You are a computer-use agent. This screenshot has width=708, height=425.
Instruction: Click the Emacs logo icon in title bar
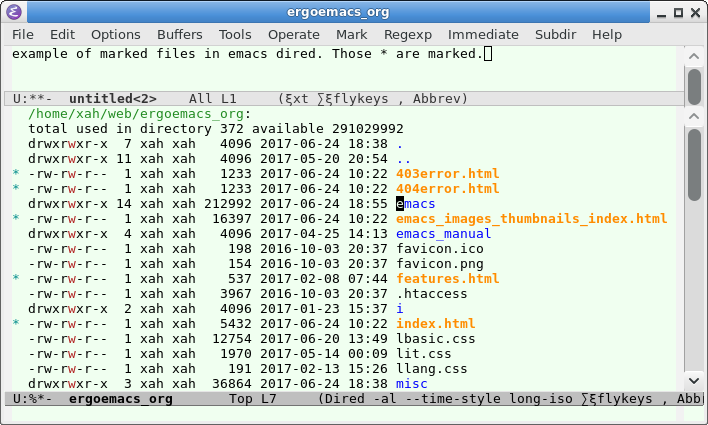pyautogui.click(x=14, y=12)
